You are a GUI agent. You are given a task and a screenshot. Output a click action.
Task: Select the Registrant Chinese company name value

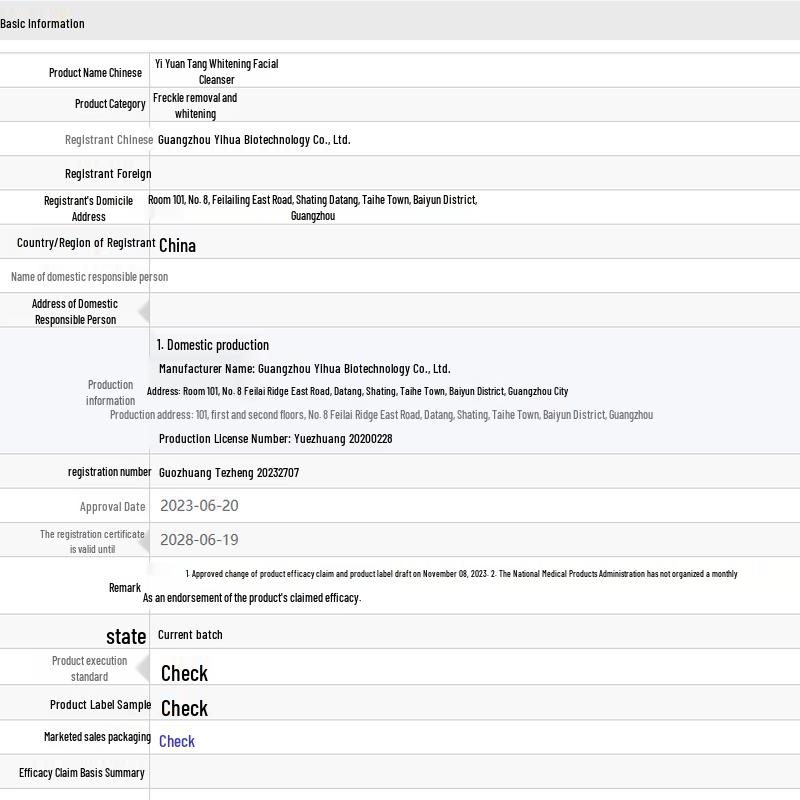pos(254,140)
